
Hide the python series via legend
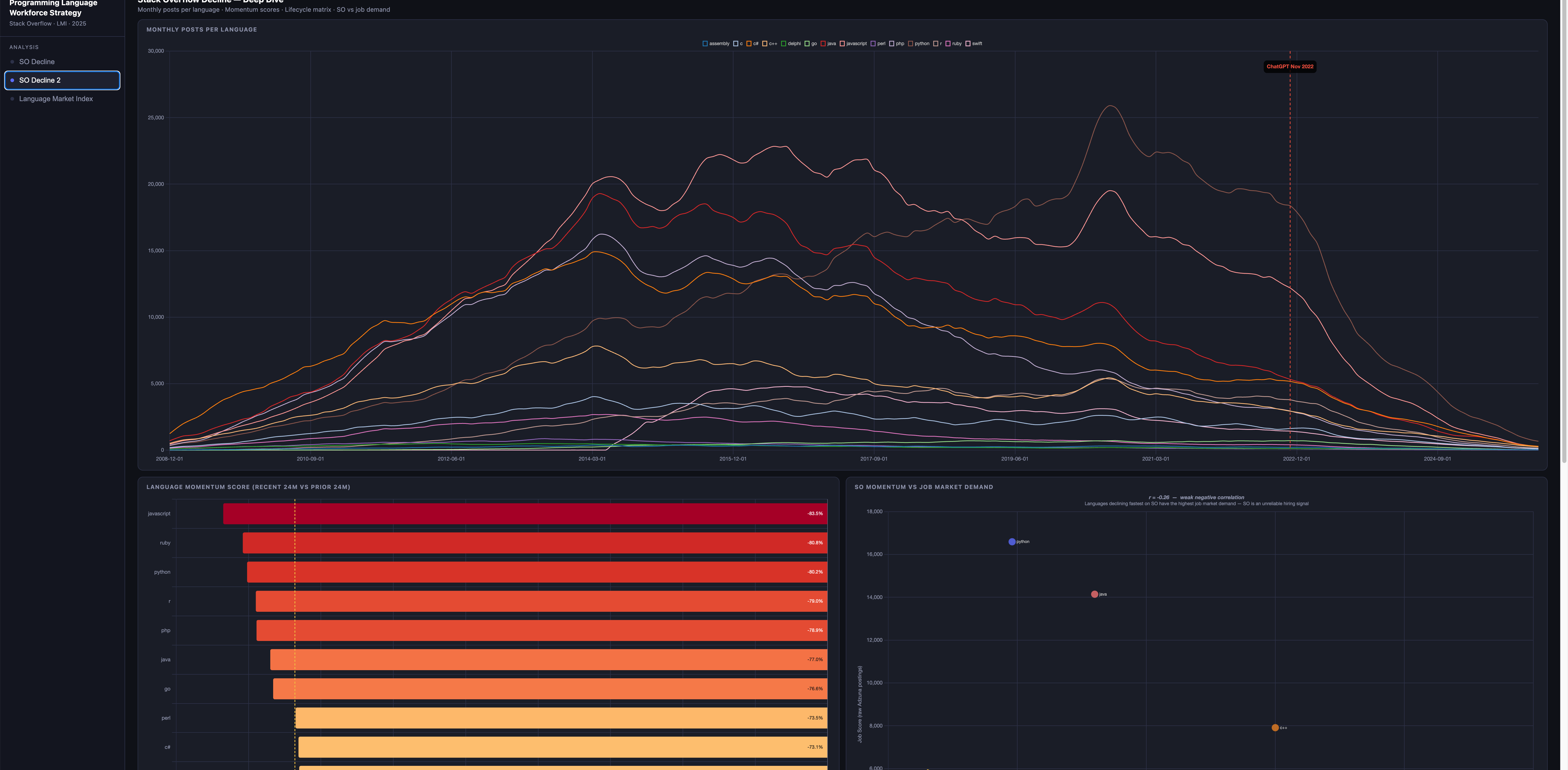(919, 44)
